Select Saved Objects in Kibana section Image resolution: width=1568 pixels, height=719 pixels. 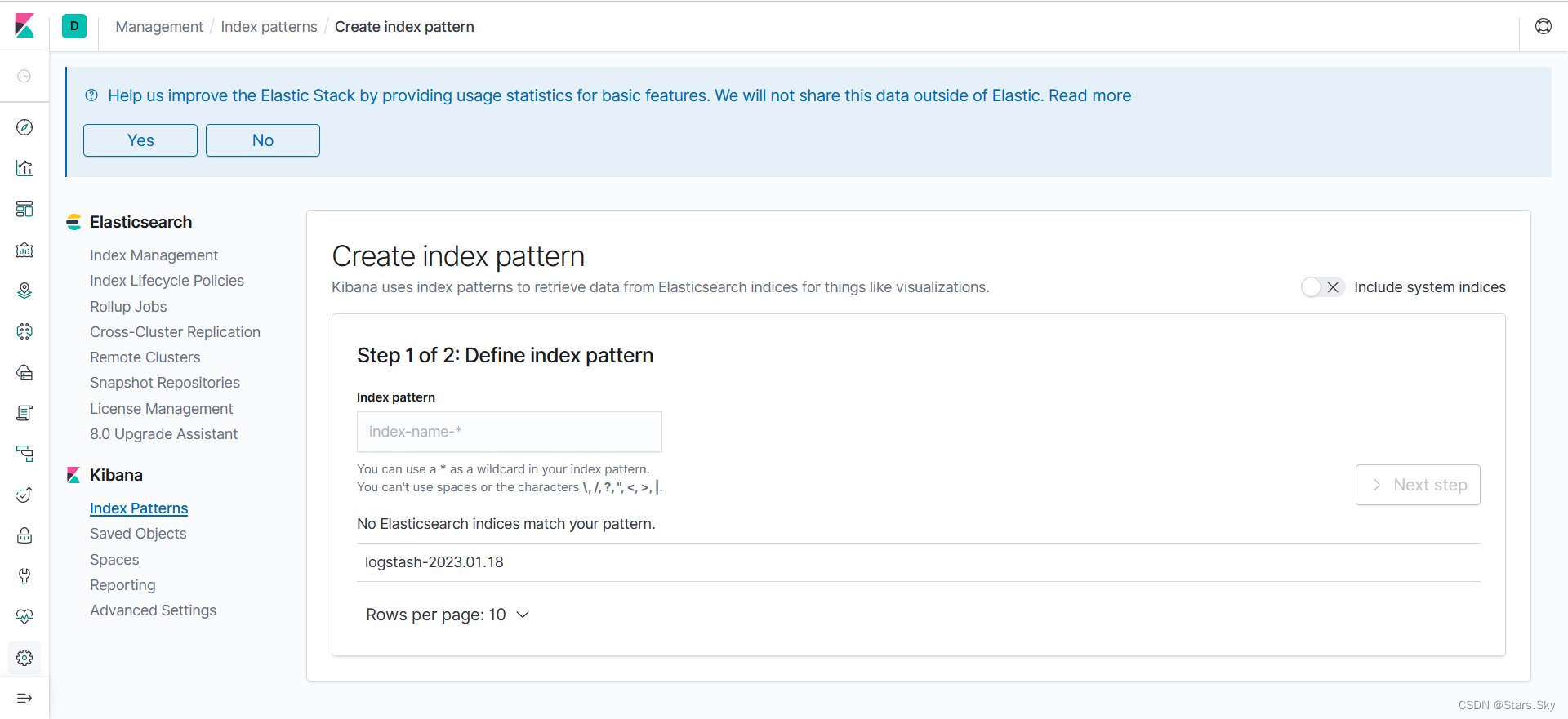pos(138,534)
